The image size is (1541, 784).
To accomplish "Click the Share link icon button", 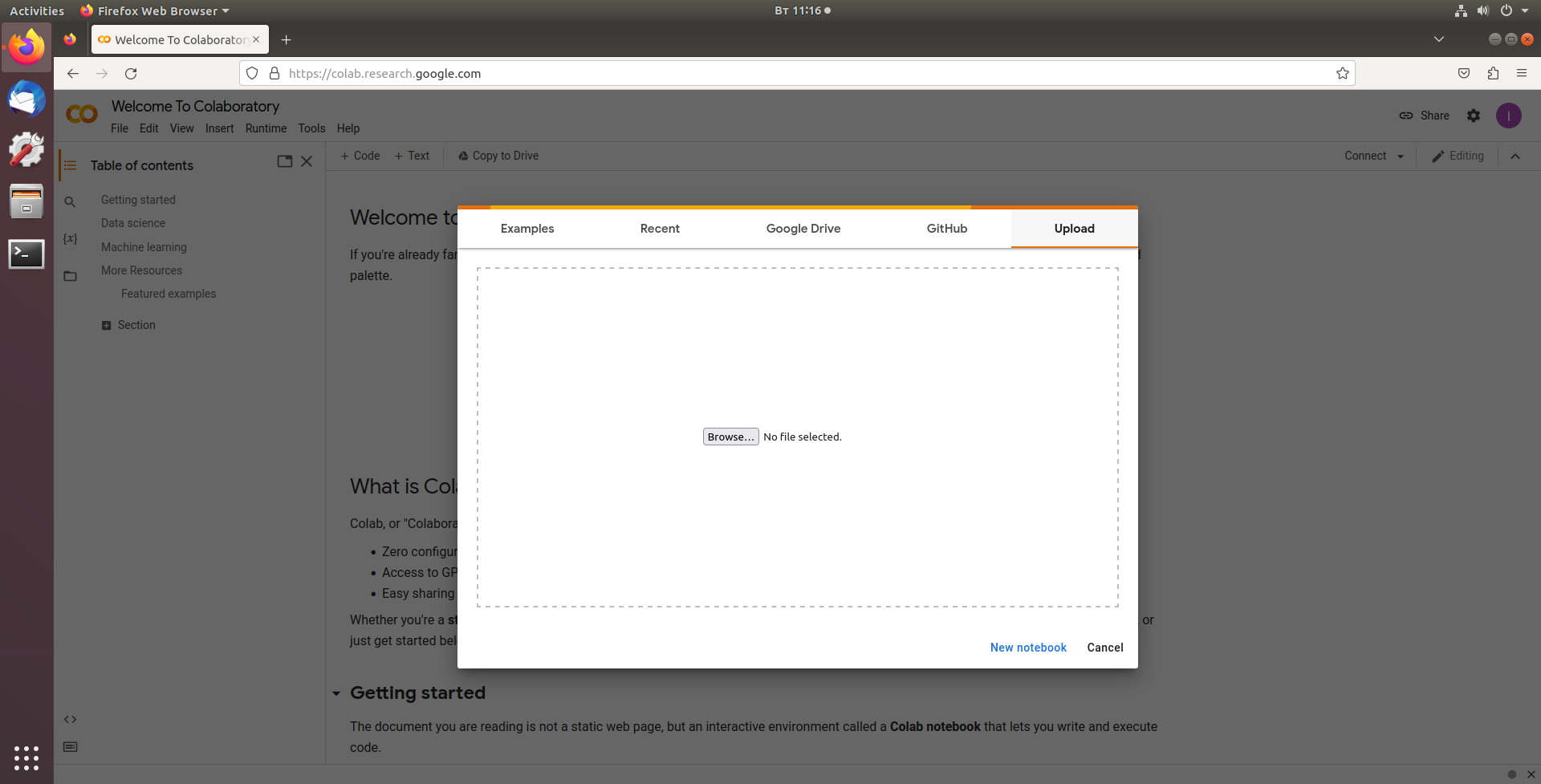I will click(1425, 116).
